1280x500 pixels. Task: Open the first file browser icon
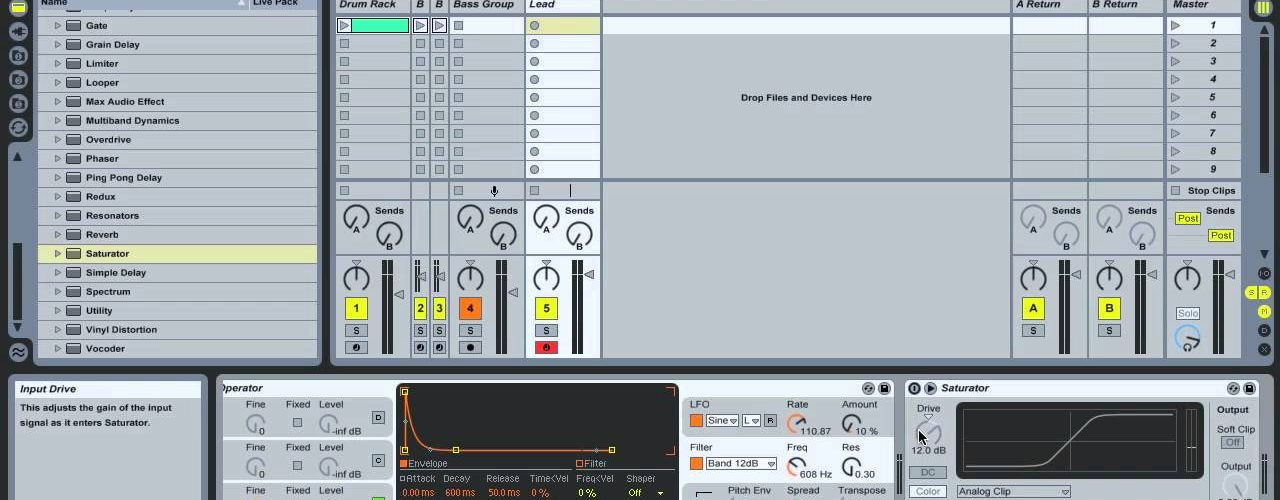pos(18,55)
